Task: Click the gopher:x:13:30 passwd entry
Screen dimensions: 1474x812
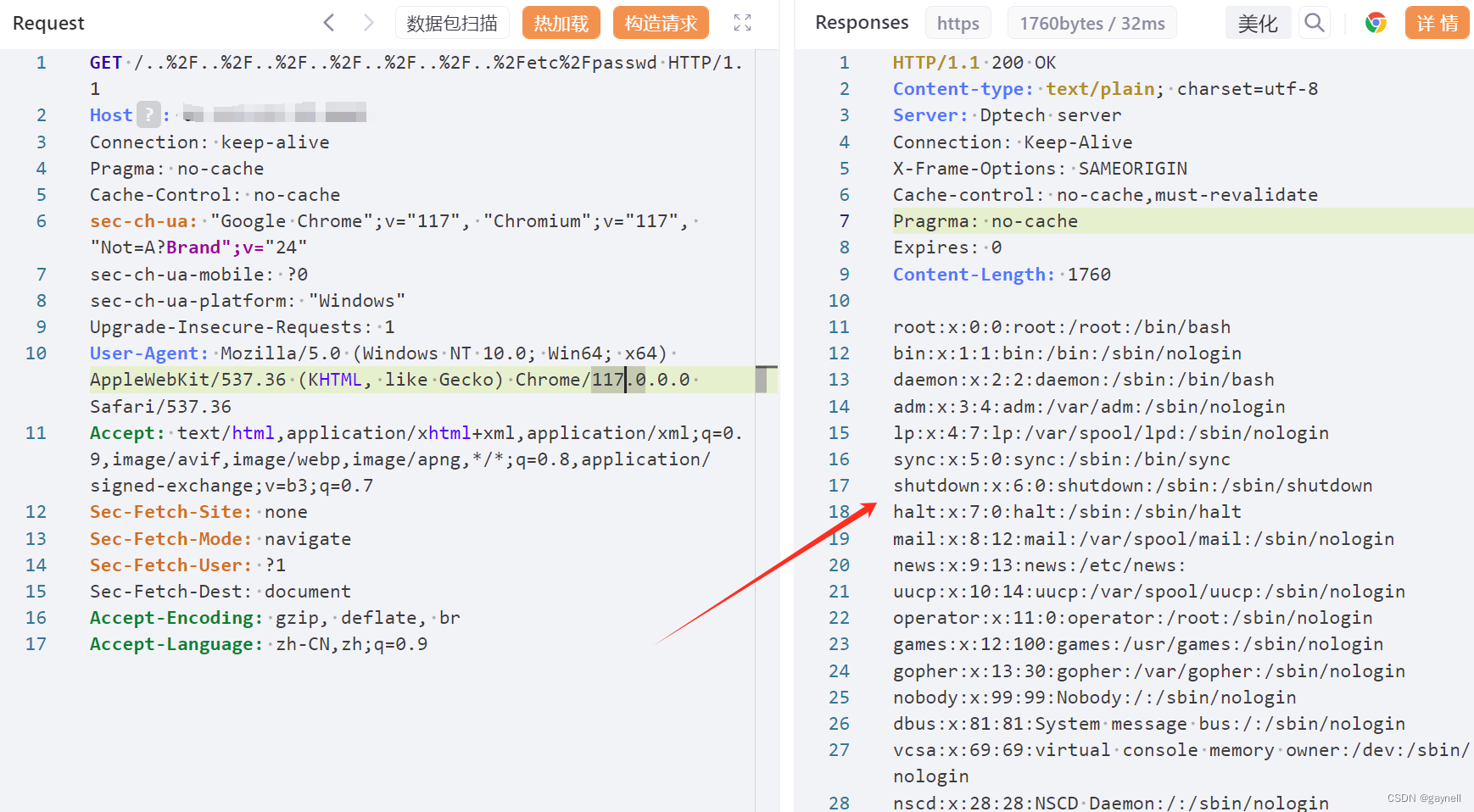Action: pos(1149,670)
